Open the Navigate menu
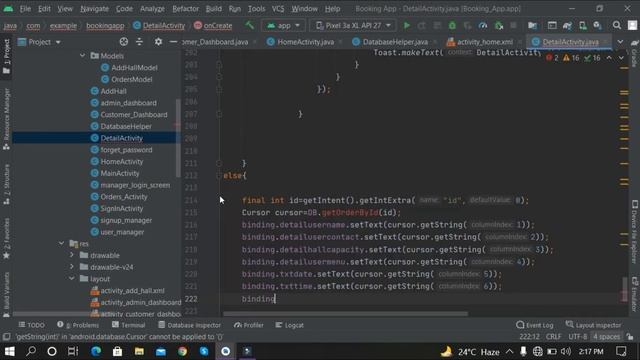 click(x=94, y=9)
